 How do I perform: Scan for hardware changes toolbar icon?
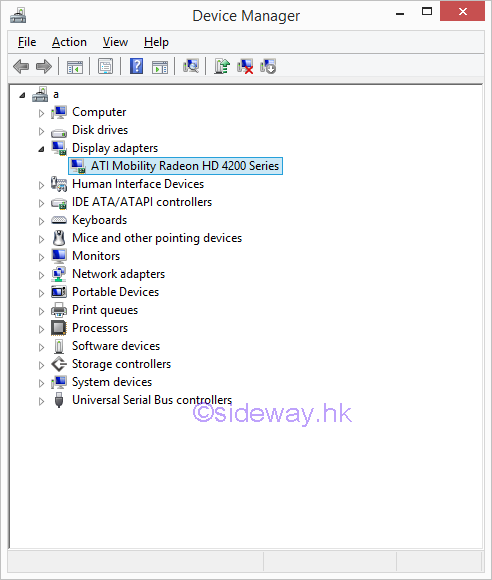(191, 67)
